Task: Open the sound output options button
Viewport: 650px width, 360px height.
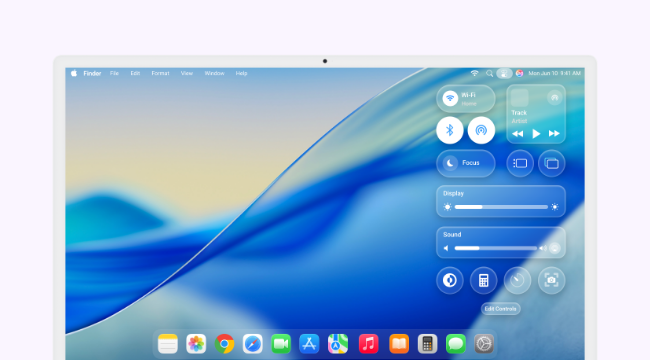Action: tap(555, 248)
